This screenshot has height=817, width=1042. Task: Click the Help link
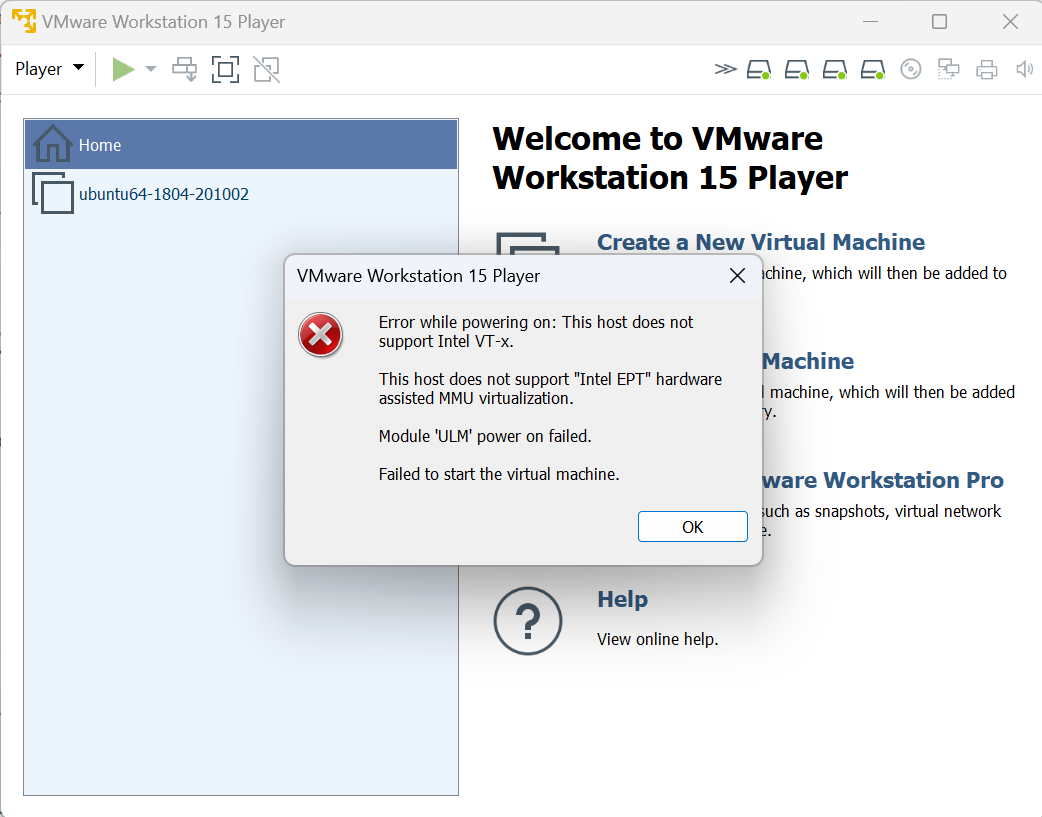point(622,600)
